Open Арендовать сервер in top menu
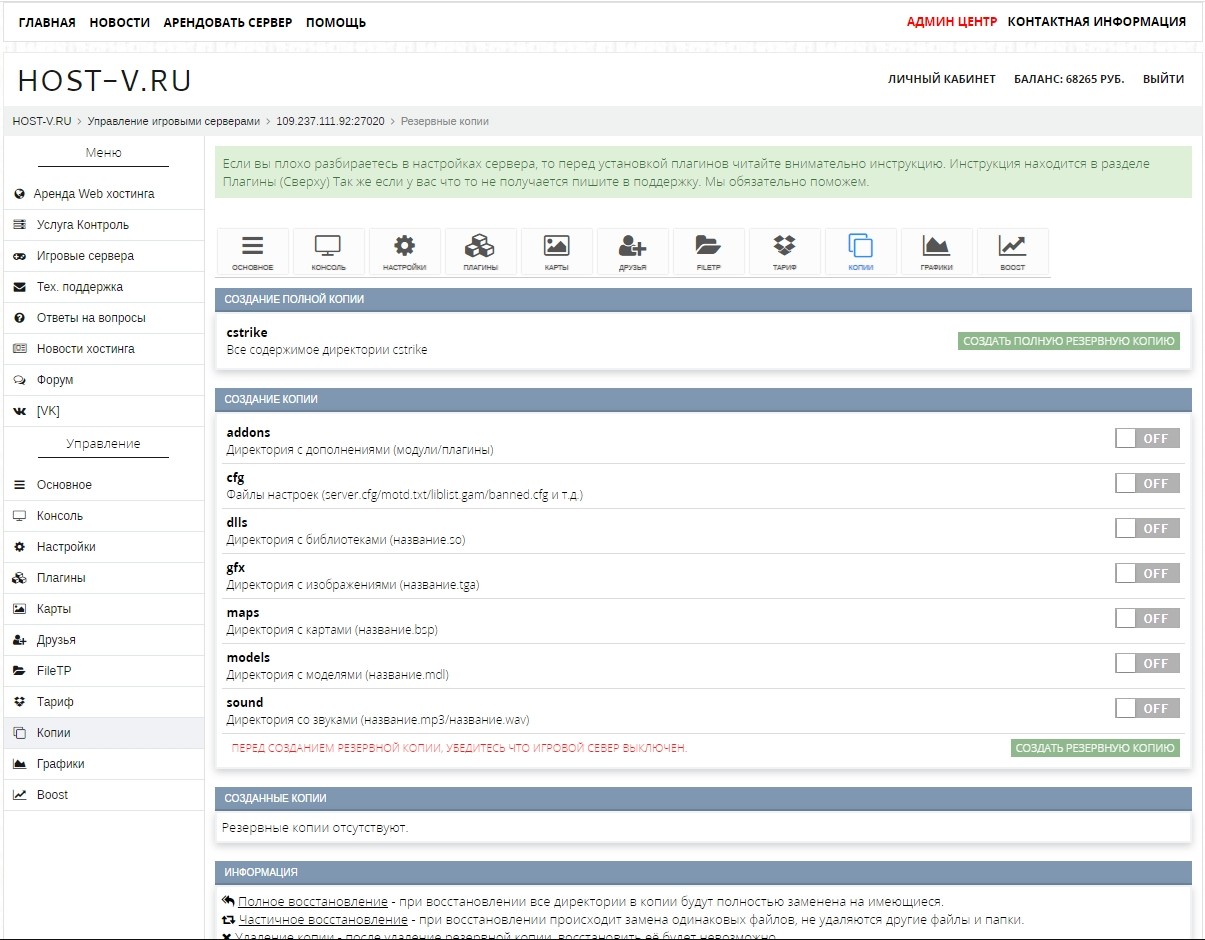The width and height of the screenshot is (1205, 940). pyautogui.click(x=228, y=22)
